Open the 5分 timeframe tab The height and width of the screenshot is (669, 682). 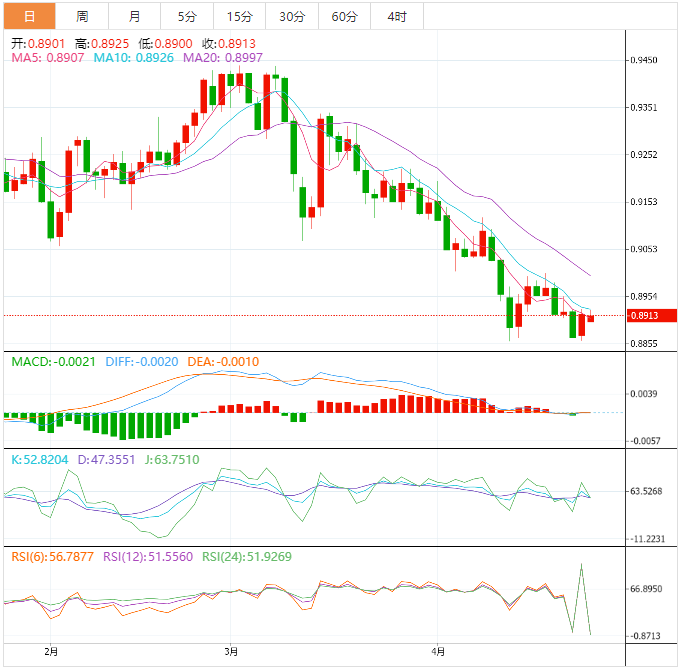[x=187, y=17]
